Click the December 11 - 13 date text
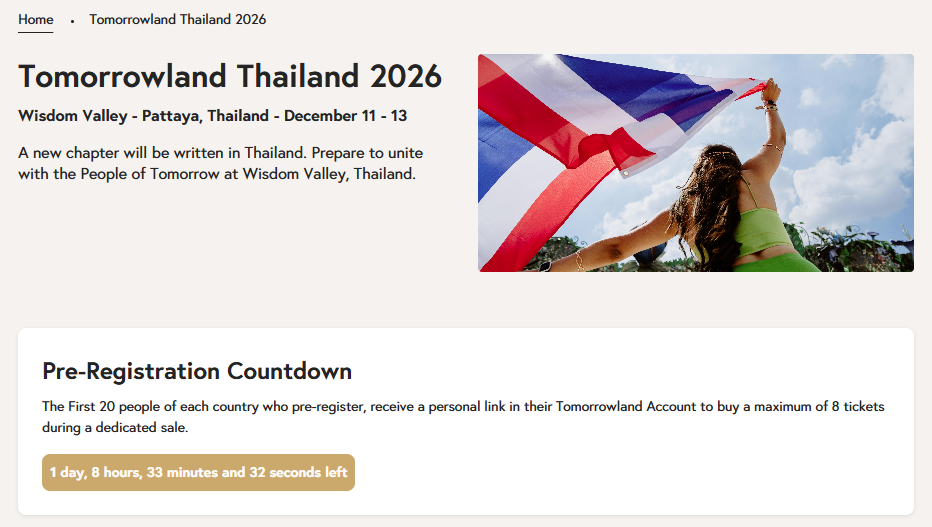The width and height of the screenshot is (932, 527). coord(345,116)
